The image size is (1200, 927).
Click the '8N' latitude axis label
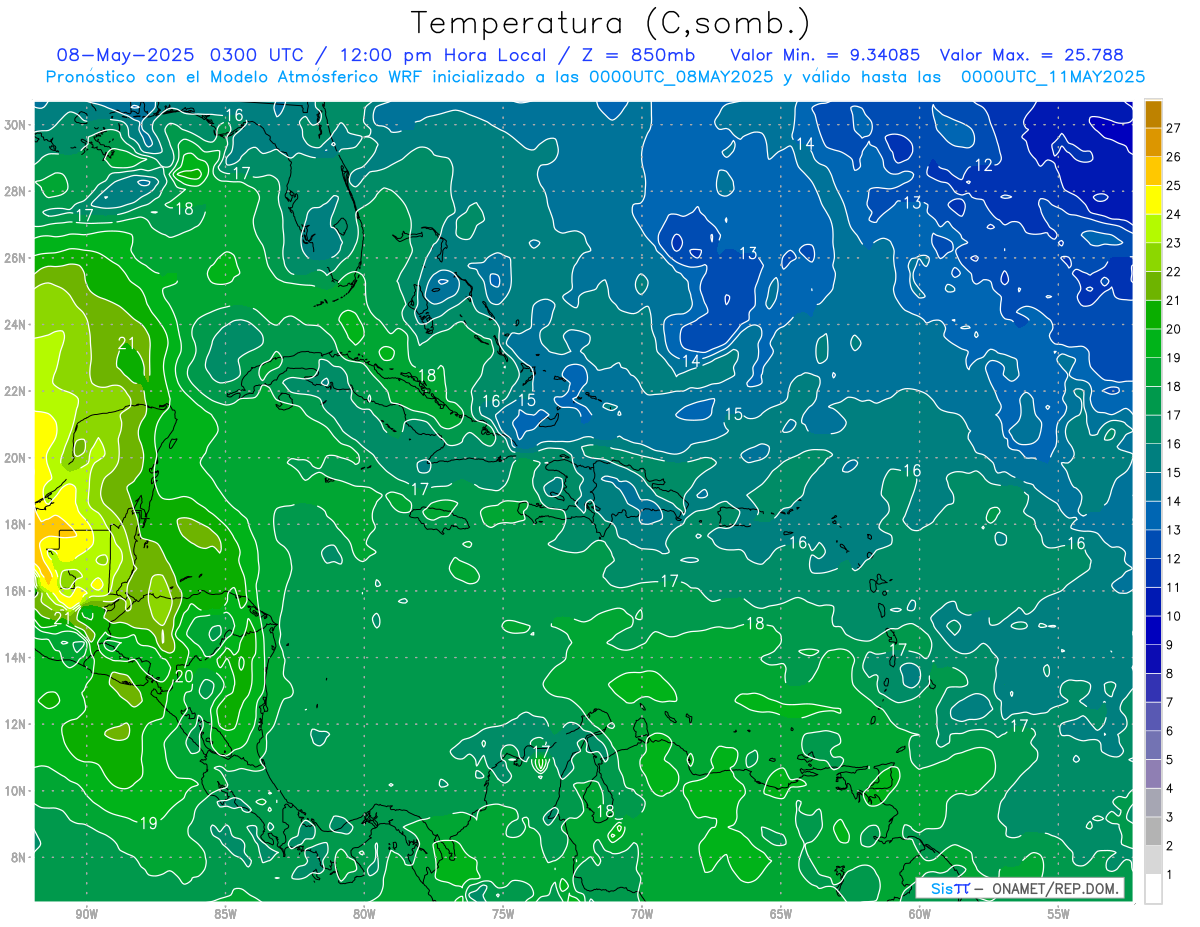pyautogui.click(x=19, y=858)
